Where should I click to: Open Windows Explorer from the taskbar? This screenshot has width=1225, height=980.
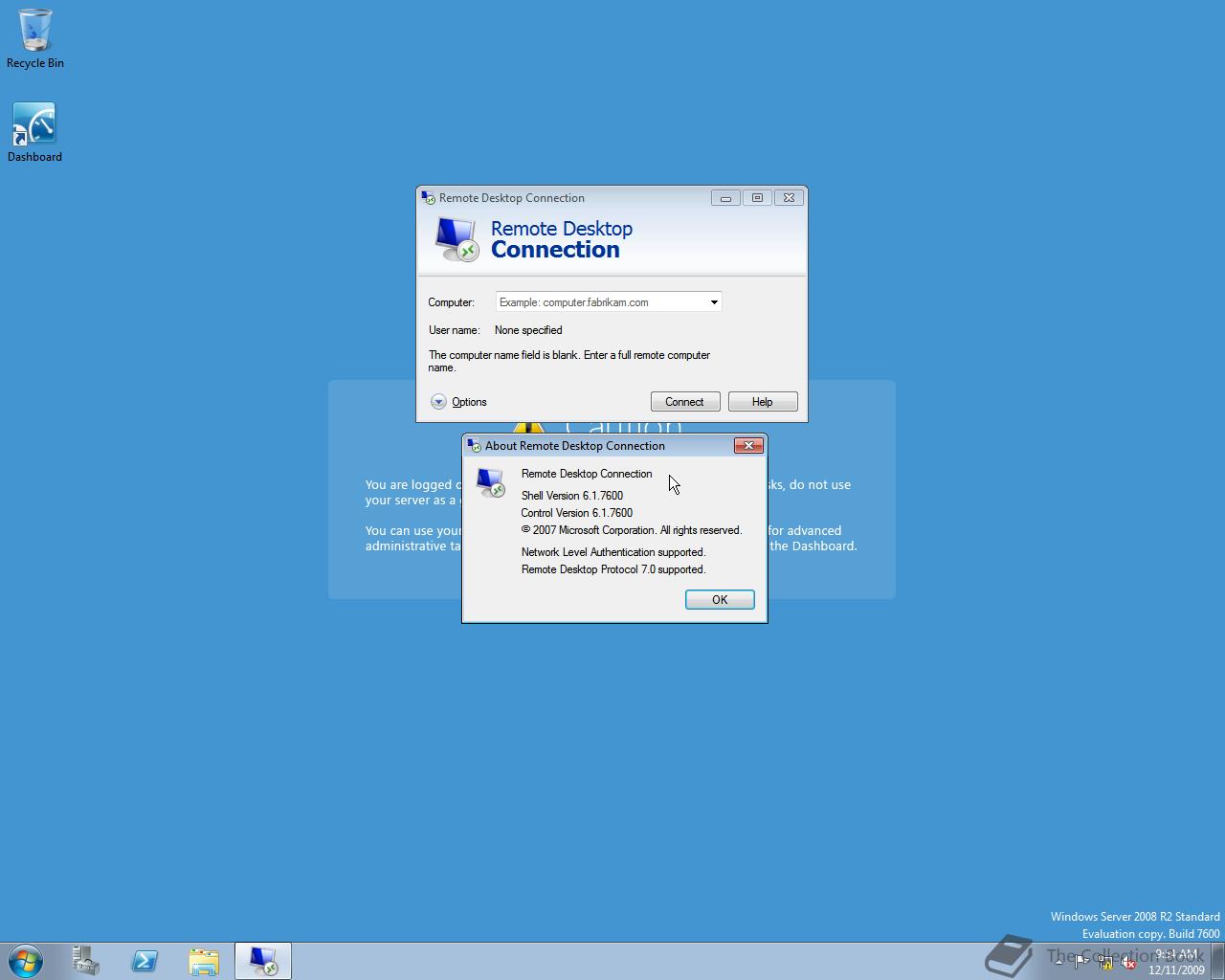coord(204,961)
